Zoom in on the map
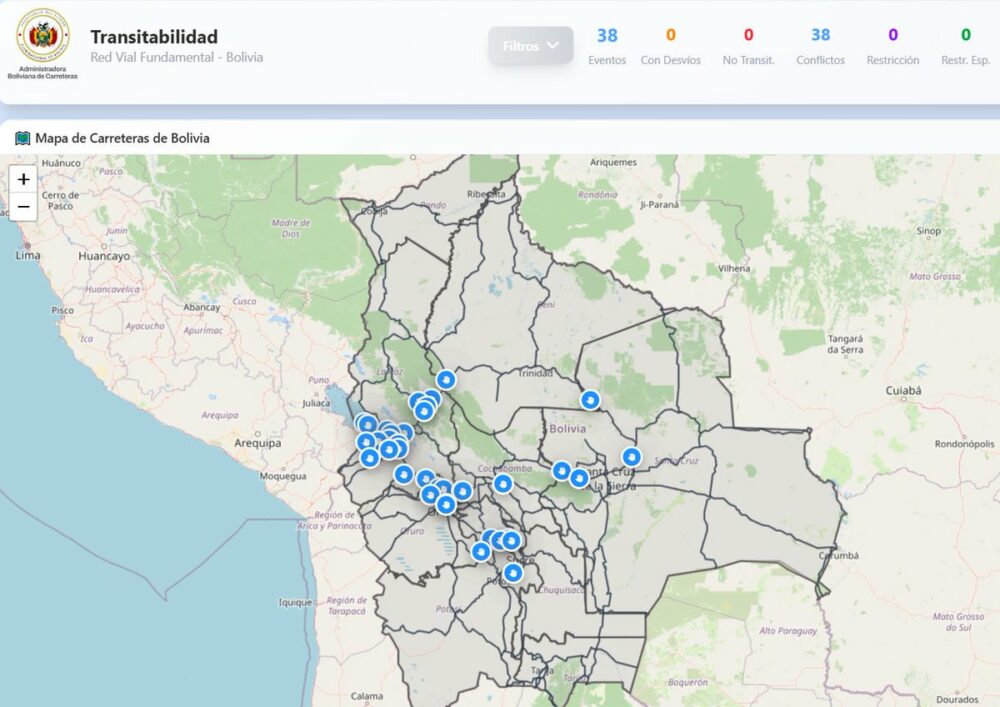Viewport: 1000px width, 707px height. [24, 180]
